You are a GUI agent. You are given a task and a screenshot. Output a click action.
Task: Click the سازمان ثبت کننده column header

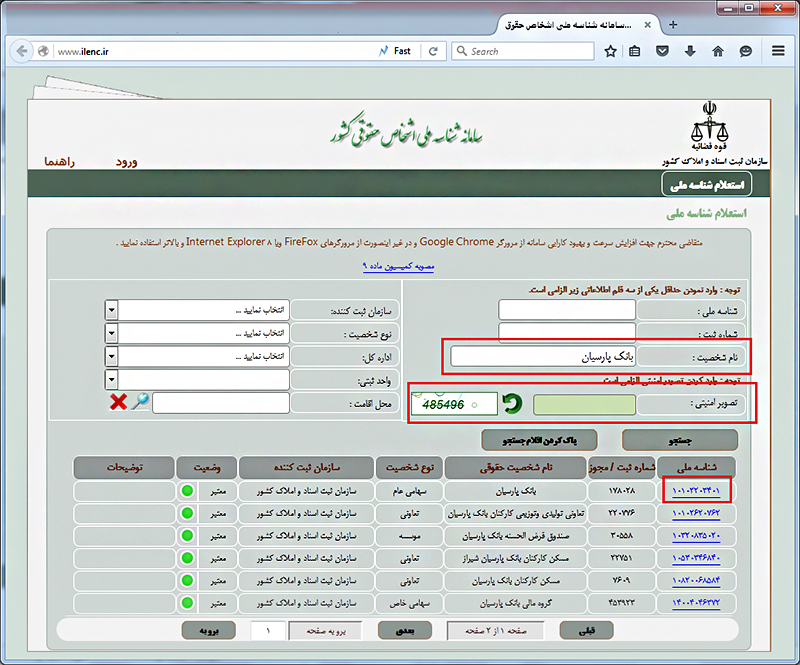click(306, 467)
